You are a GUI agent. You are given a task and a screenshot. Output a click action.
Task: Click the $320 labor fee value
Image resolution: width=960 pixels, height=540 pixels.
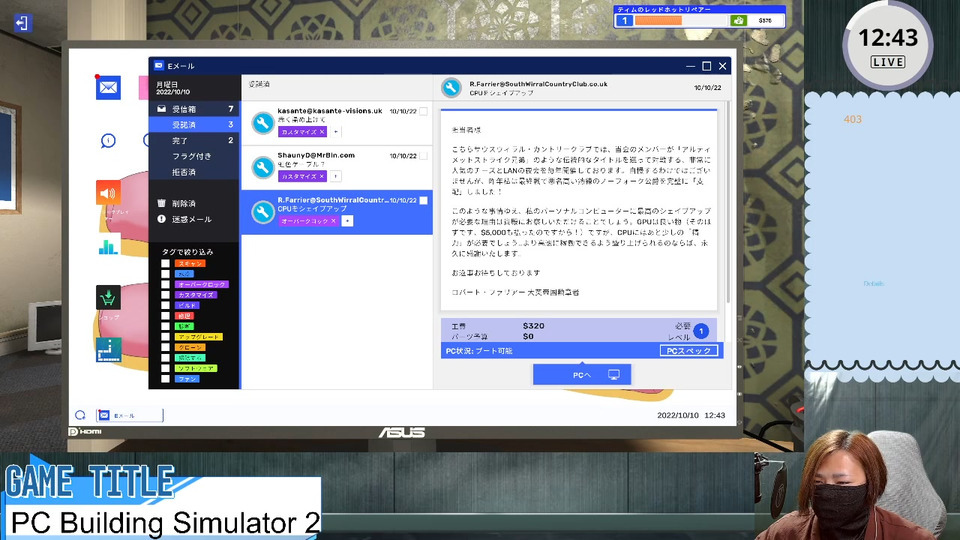tap(533, 326)
